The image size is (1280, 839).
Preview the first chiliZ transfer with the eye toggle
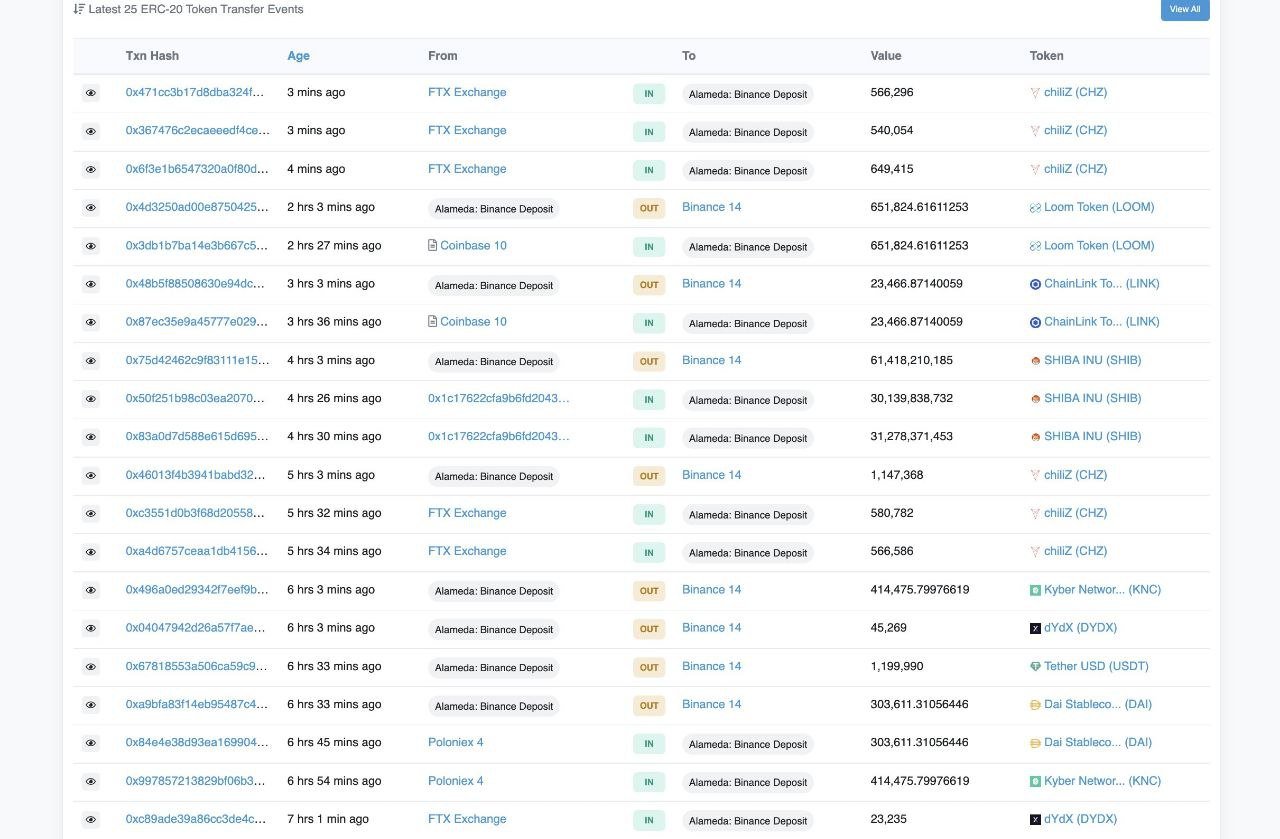tap(91, 92)
